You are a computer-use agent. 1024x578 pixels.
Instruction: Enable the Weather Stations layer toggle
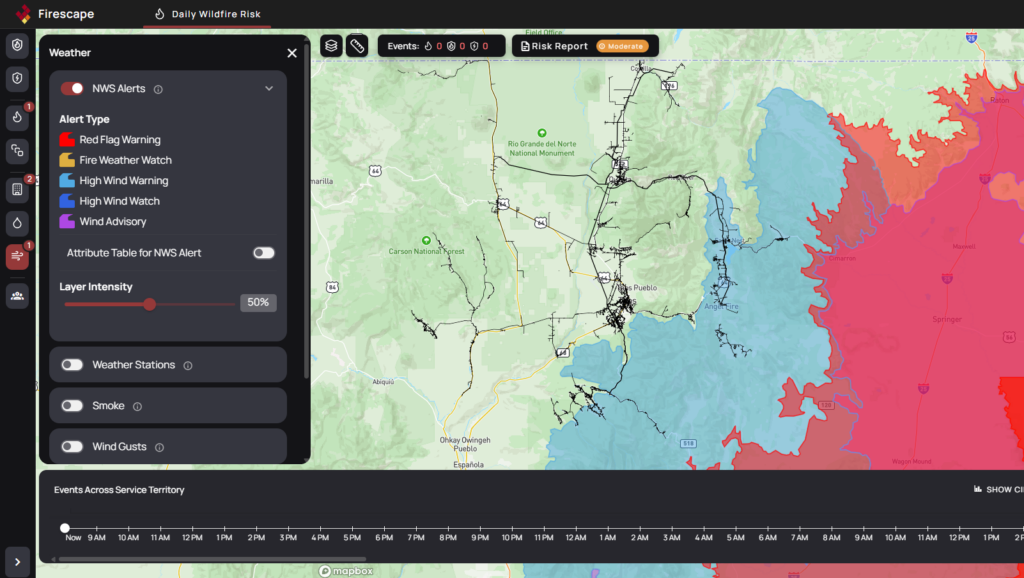pos(72,365)
